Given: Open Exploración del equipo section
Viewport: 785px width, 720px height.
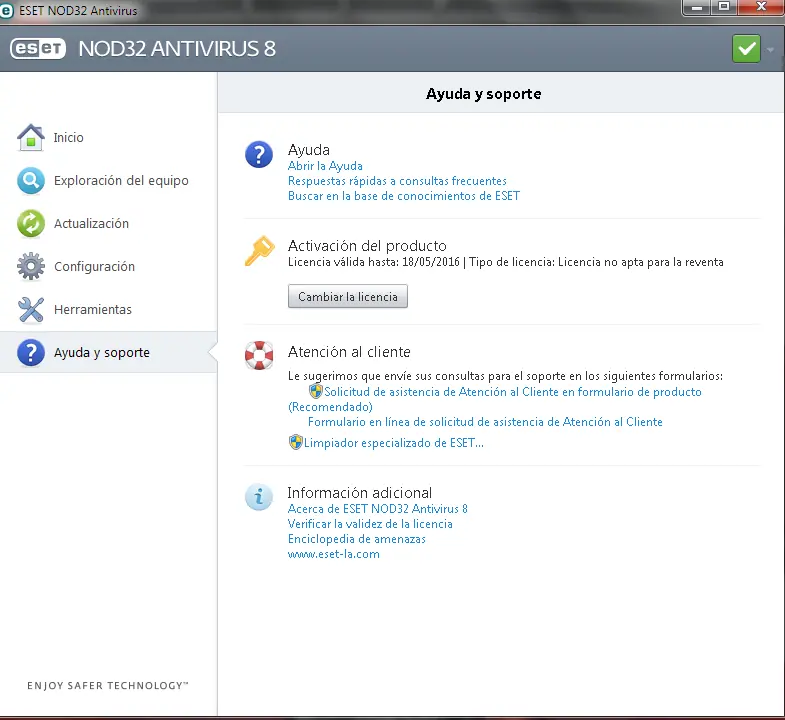Looking at the screenshot, I should pyautogui.click(x=121, y=181).
